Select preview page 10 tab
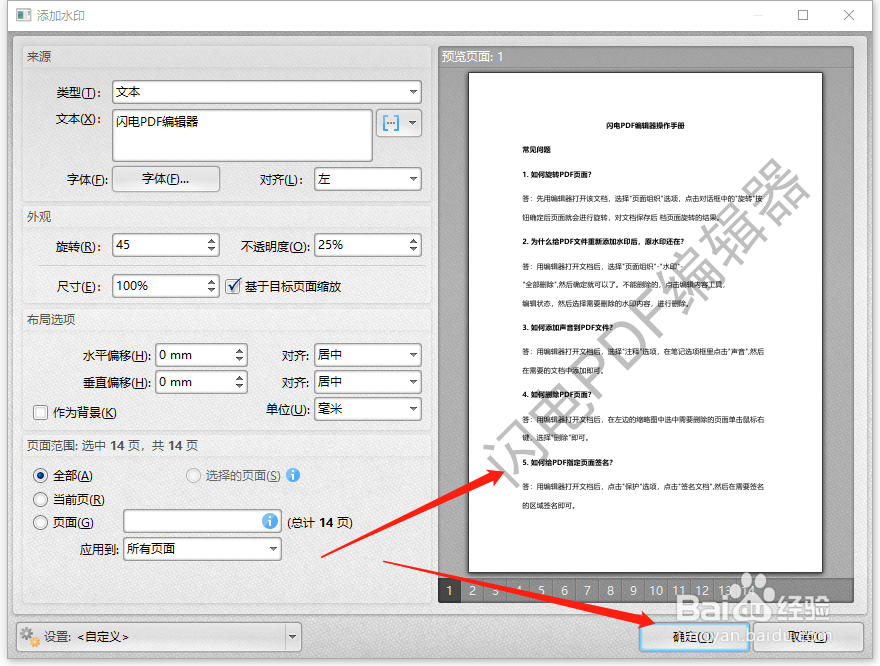Screen dimensions: 880x666 [657, 590]
